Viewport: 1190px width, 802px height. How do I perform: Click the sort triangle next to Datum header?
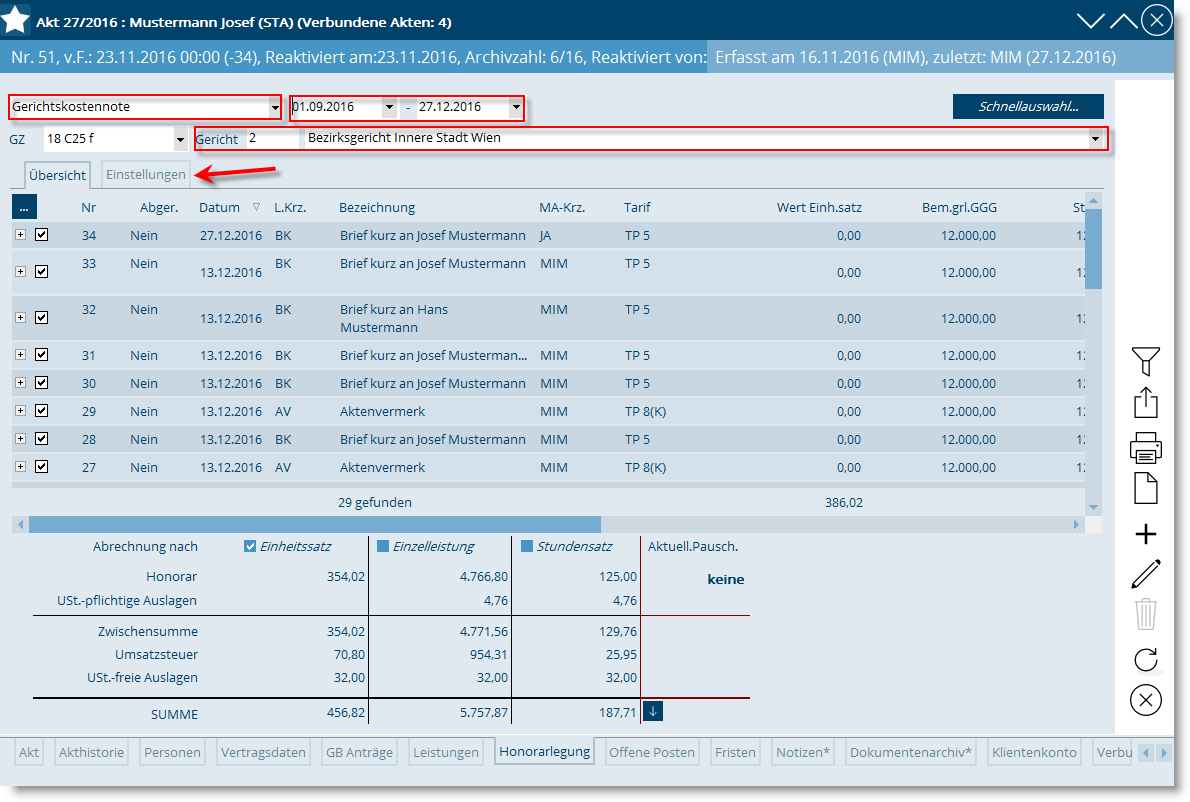click(257, 207)
